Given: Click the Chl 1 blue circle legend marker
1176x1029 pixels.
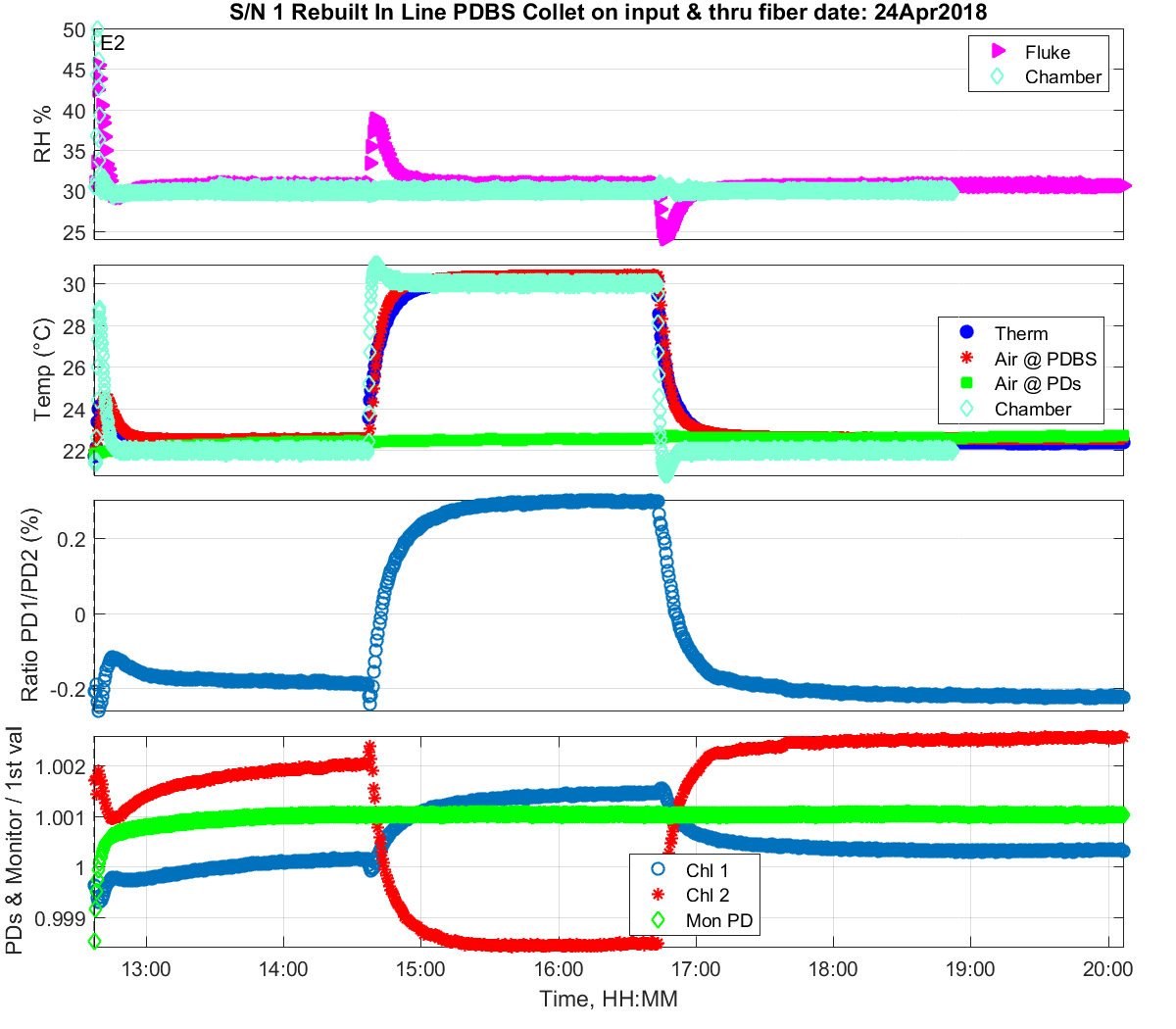Looking at the screenshot, I should tap(658, 869).
